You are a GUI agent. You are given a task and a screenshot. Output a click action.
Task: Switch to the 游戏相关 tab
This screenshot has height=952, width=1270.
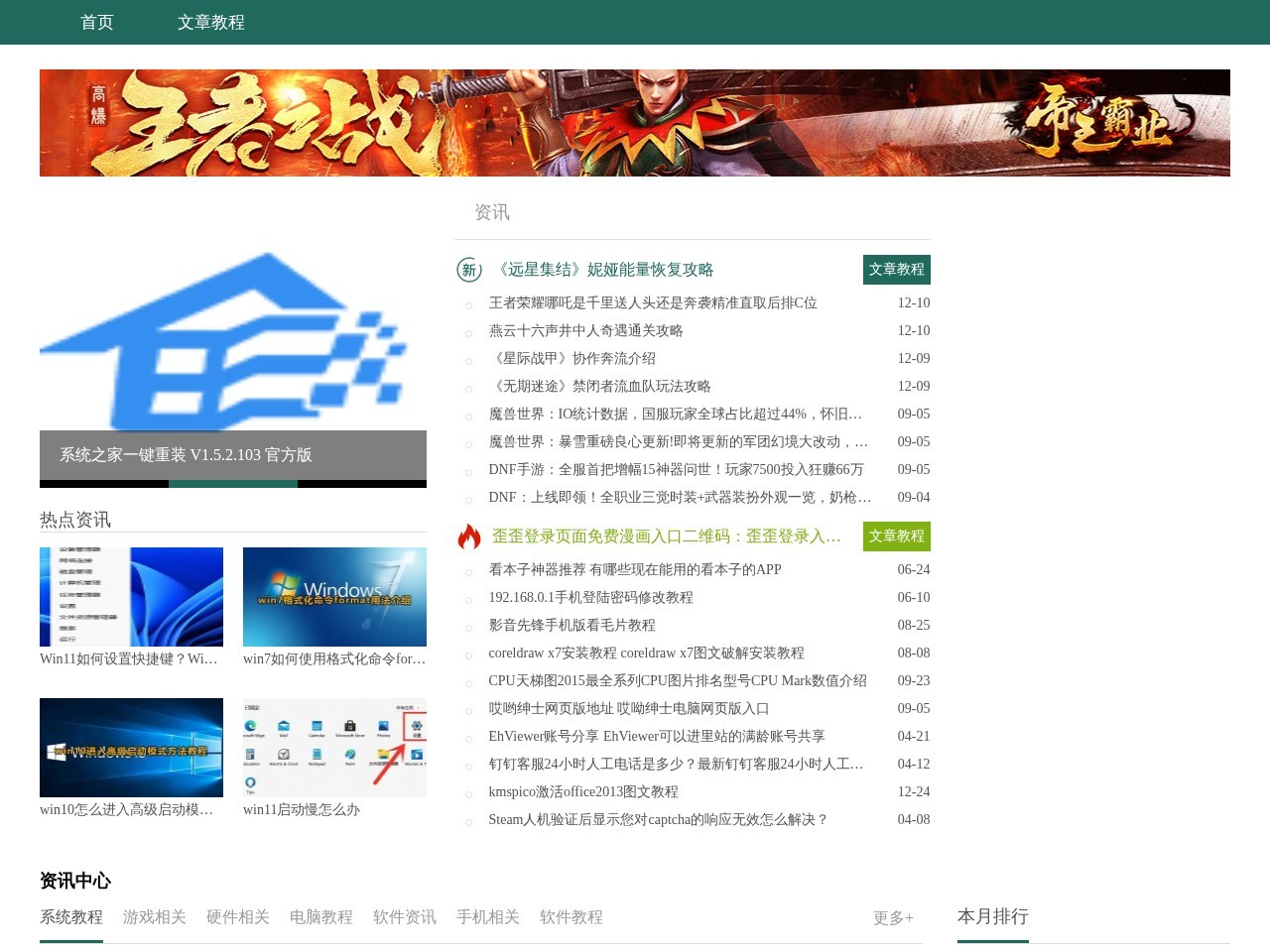pyautogui.click(x=154, y=917)
